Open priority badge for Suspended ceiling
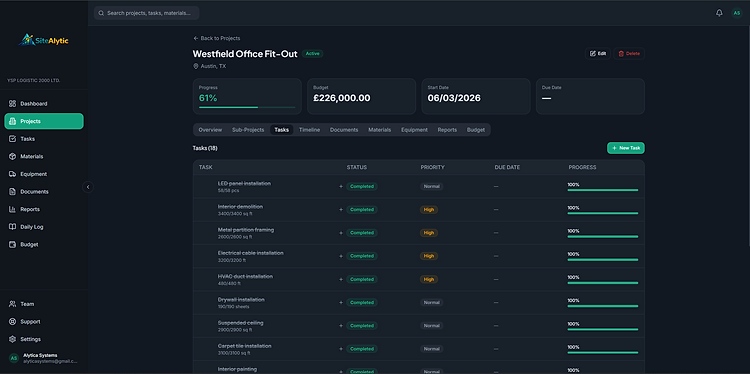The height and width of the screenshot is (374, 750). (x=432, y=326)
